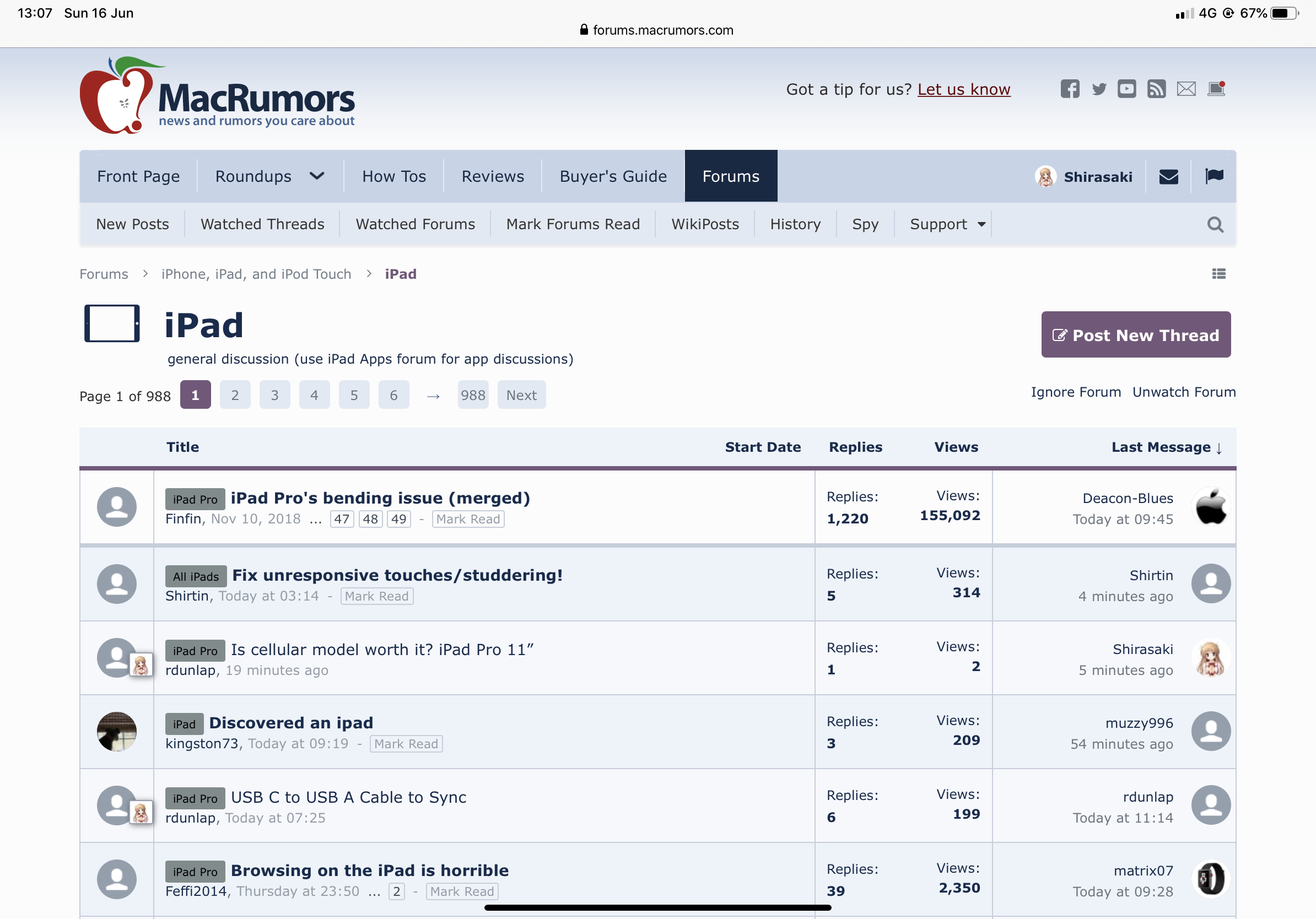Mark 'Discovered an ipad' thread read
1316x919 pixels.
[x=406, y=744]
